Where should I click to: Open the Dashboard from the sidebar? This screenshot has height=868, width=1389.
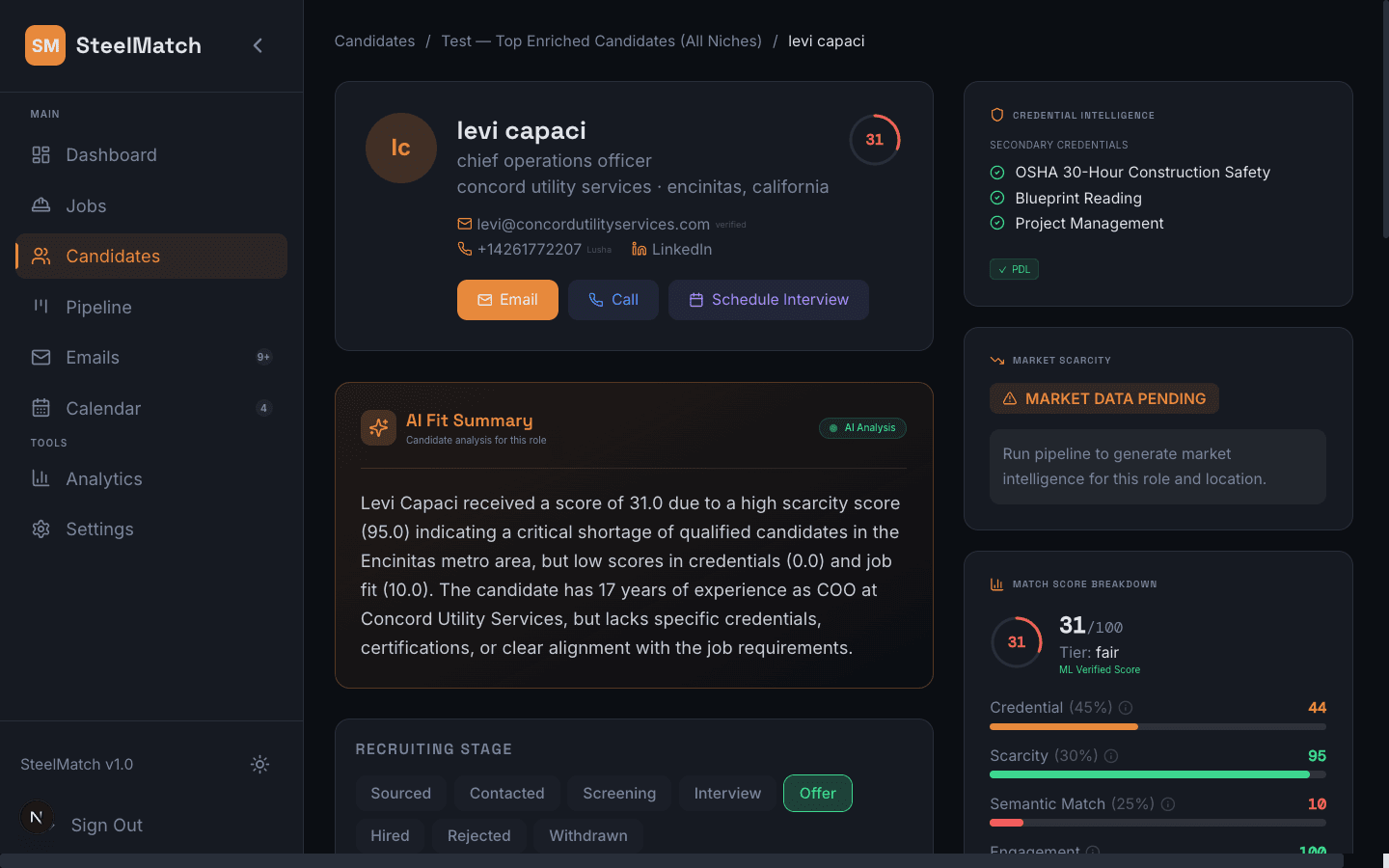tap(111, 154)
